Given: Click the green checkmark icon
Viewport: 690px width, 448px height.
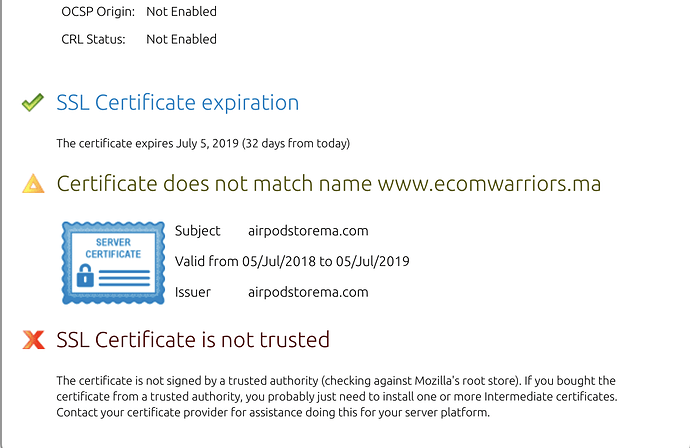Looking at the screenshot, I should pyautogui.click(x=33, y=103).
